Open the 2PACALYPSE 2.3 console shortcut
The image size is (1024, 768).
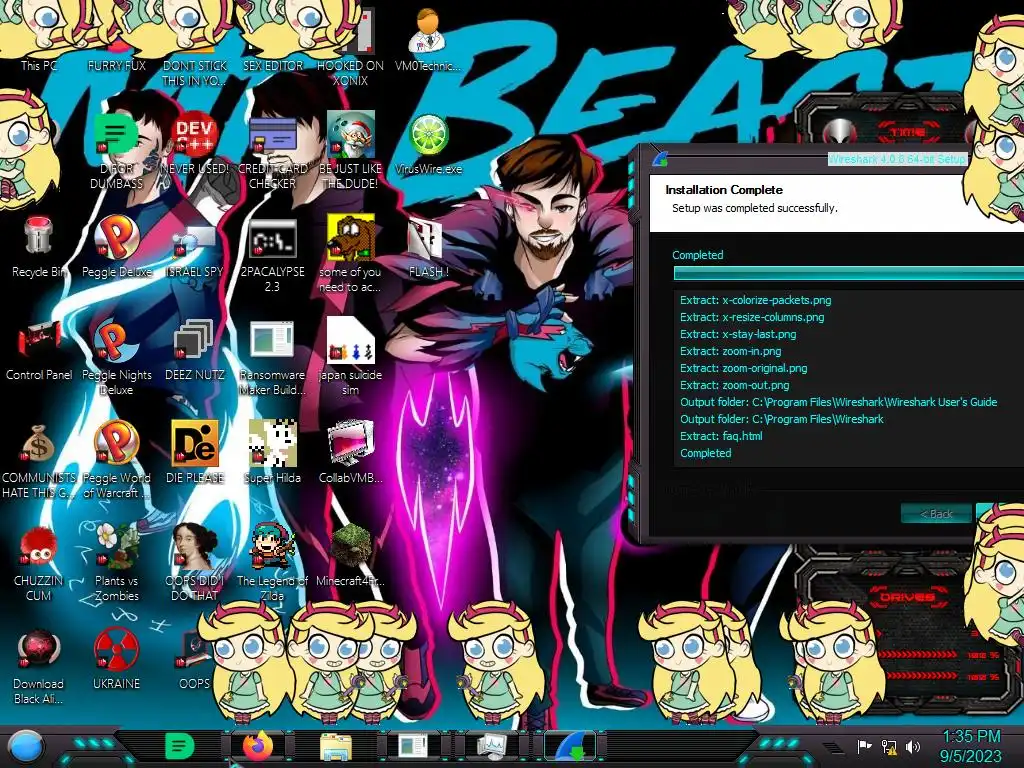pyautogui.click(x=272, y=253)
